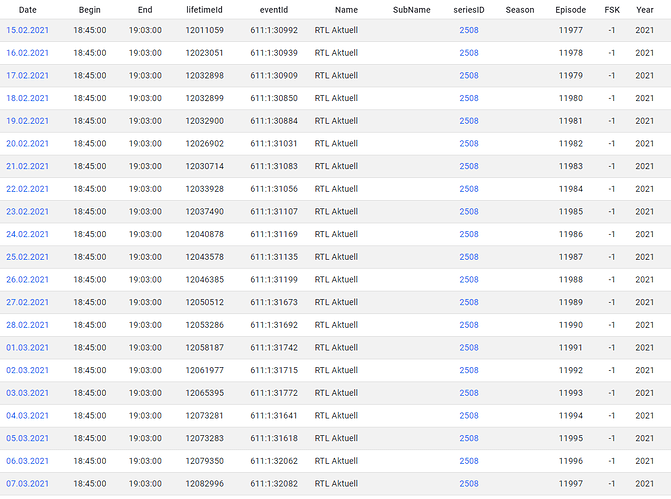Open seriesID 2508 link for episode 11985
This screenshot has height=499, width=671.
pyautogui.click(x=469, y=212)
